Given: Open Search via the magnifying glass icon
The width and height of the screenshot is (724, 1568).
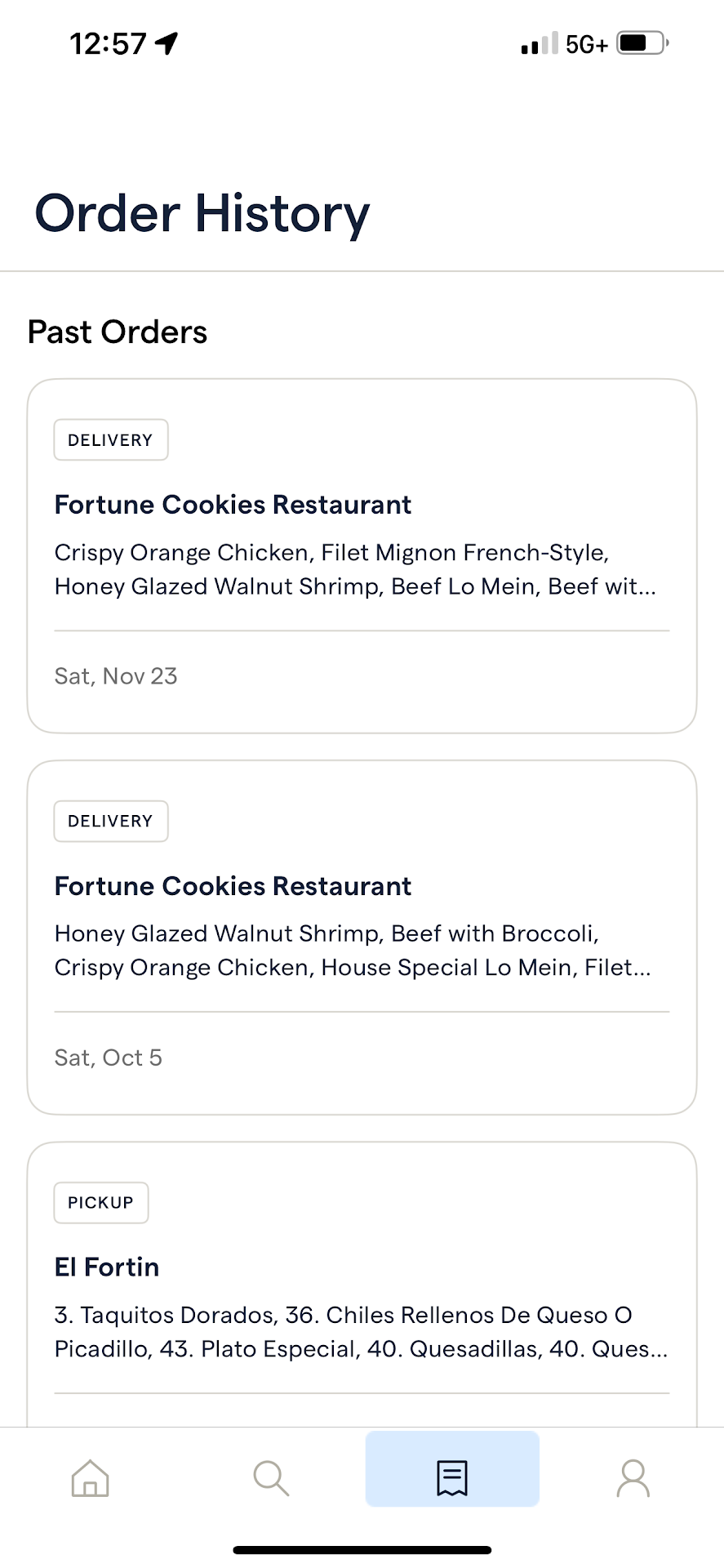Looking at the screenshot, I should (271, 1477).
